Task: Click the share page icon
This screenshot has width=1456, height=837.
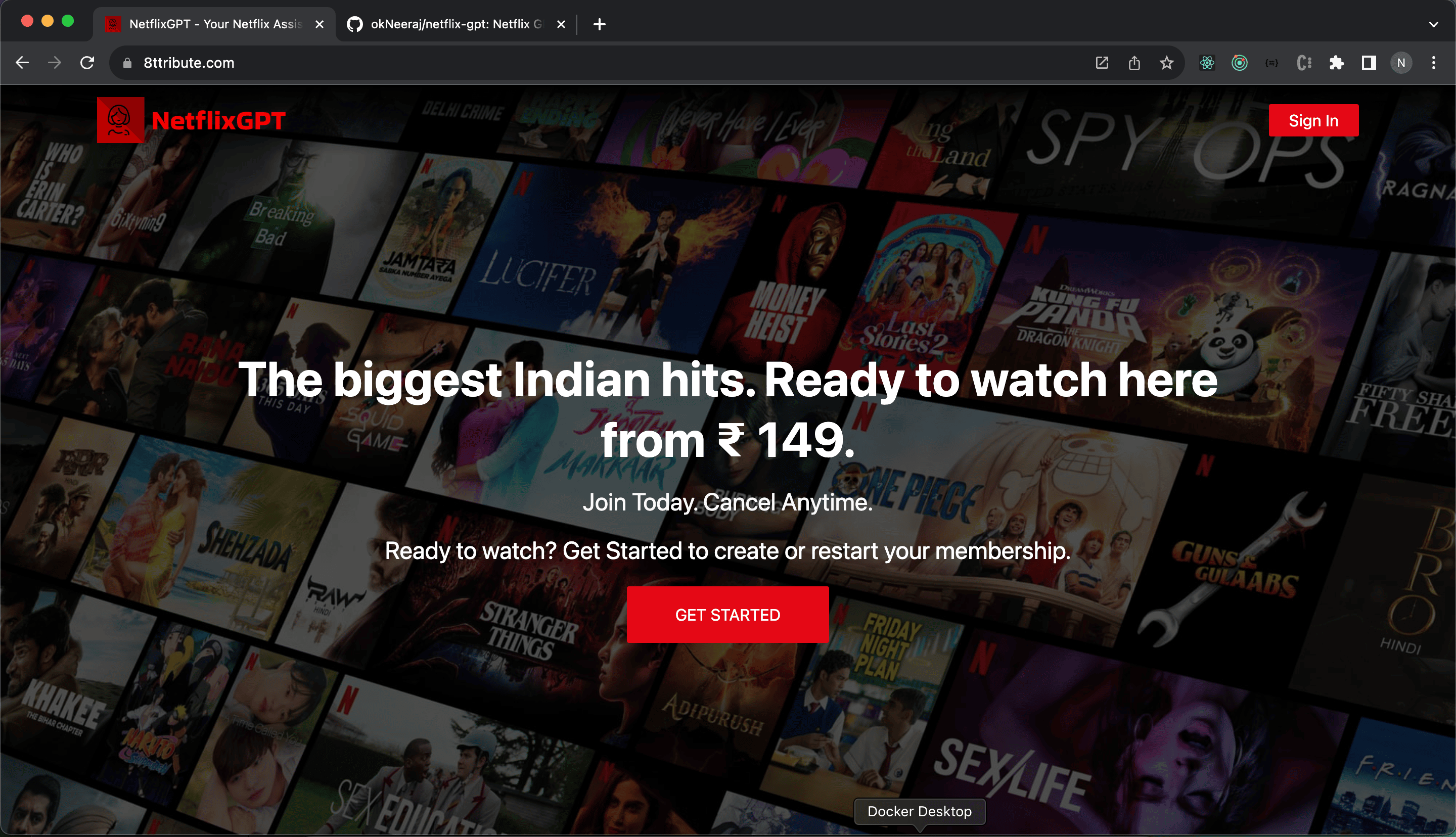Action: pyautogui.click(x=1134, y=63)
